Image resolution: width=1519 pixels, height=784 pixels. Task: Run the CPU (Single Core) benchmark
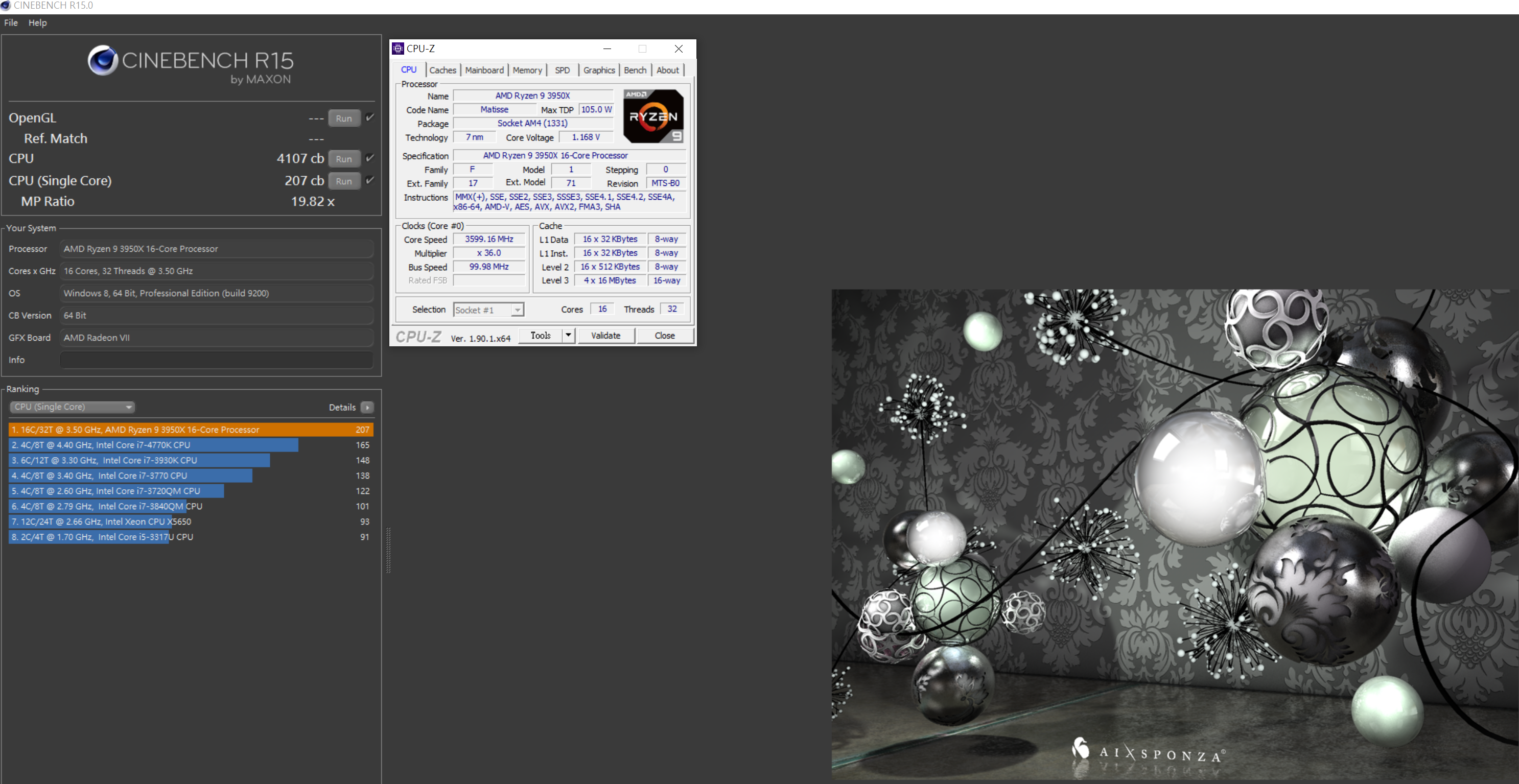344,181
